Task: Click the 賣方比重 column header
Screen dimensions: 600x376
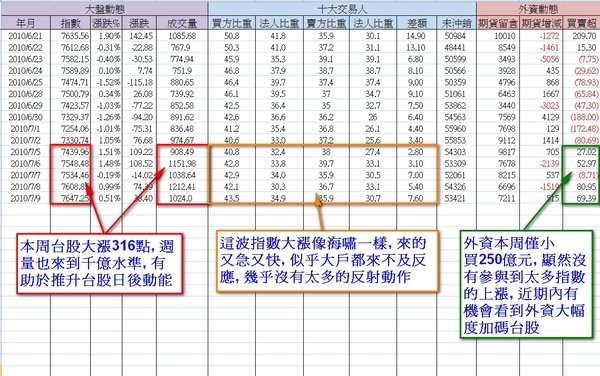Action: 326,23
